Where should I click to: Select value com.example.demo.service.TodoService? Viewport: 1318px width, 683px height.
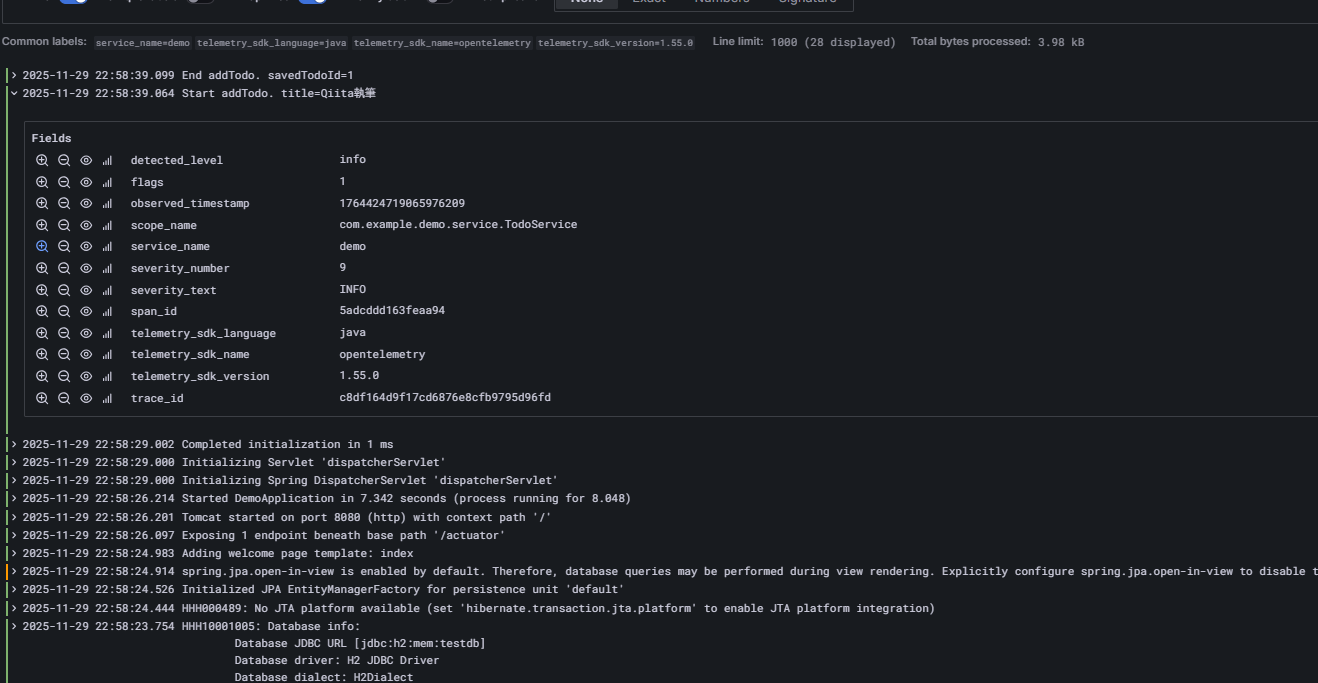tap(458, 225)
